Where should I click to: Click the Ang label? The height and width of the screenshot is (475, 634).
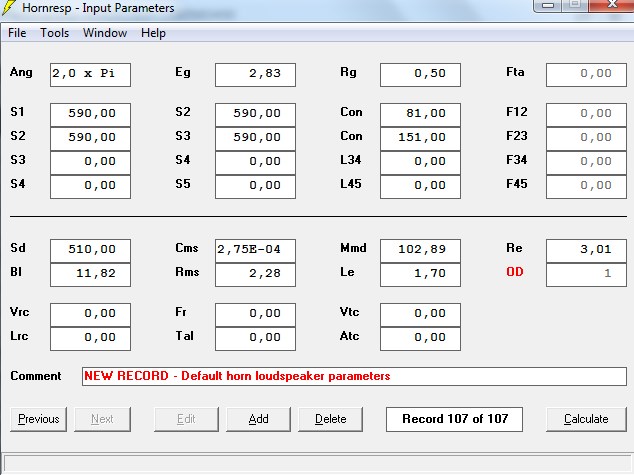[21, 73]
